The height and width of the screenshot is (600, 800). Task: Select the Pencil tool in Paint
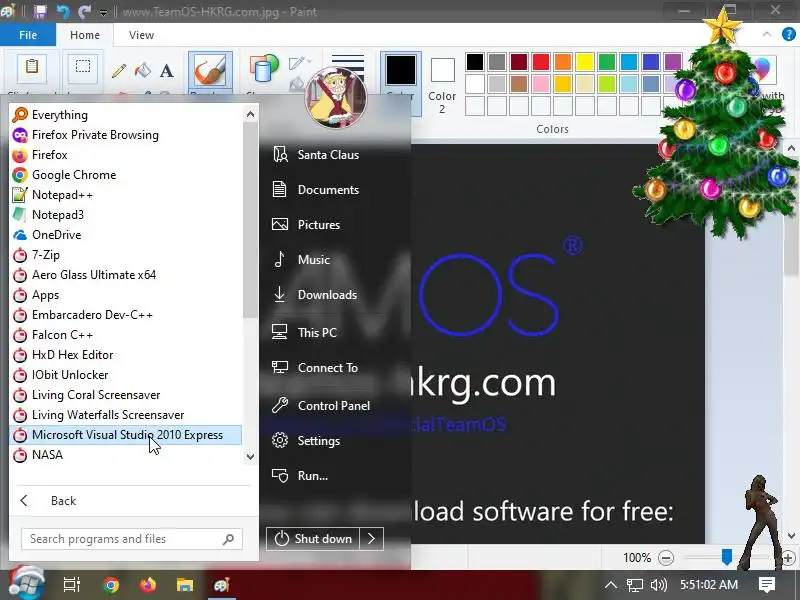pos(119,70)
